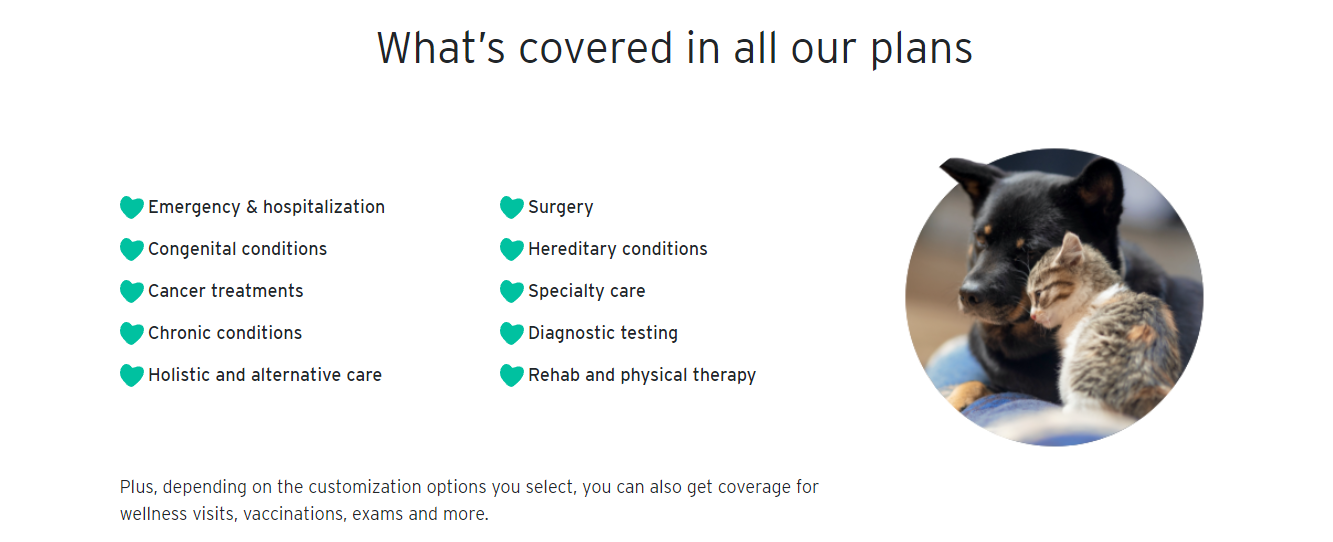
Task: Click the Rehab and physical therapy text
Action: (642, 375)
